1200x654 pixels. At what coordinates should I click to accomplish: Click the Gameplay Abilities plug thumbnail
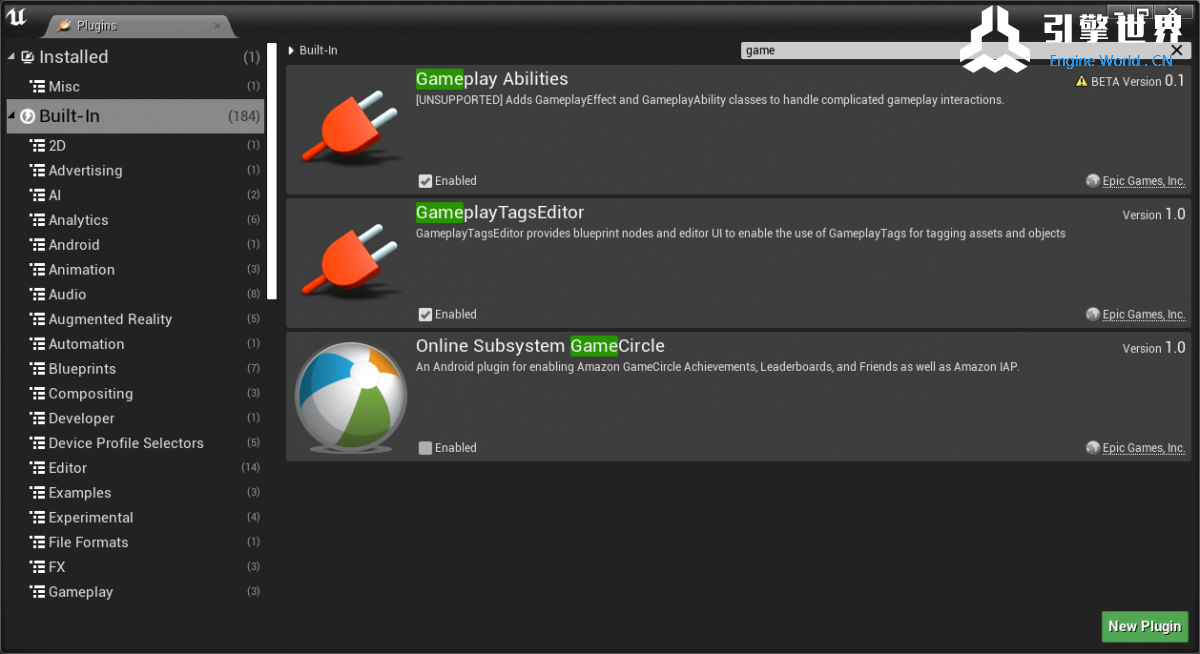pos(351,129)
